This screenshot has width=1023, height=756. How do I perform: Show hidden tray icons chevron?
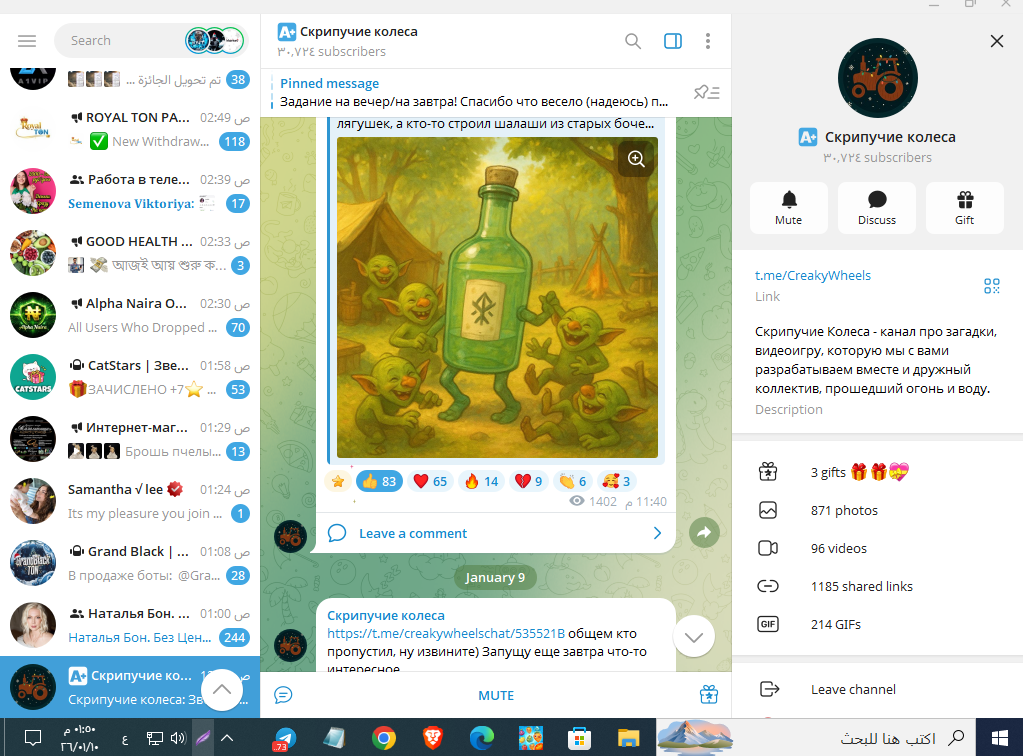pos(227,738)
